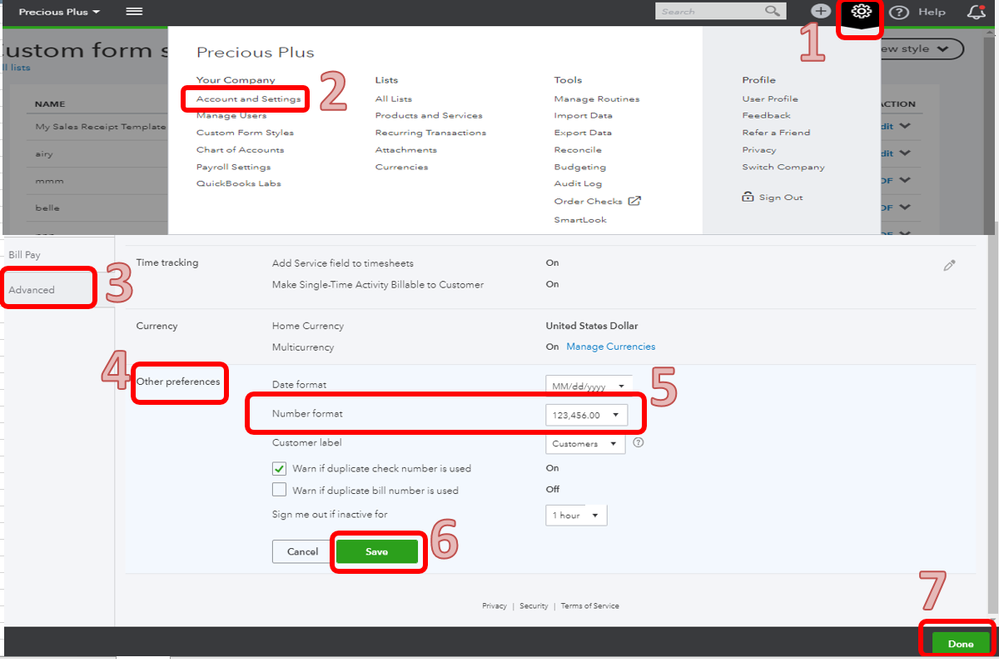Click the pencil edit icon for Time tracking
The height and width of the screenshot is (659, 999).
click(949, 266)
